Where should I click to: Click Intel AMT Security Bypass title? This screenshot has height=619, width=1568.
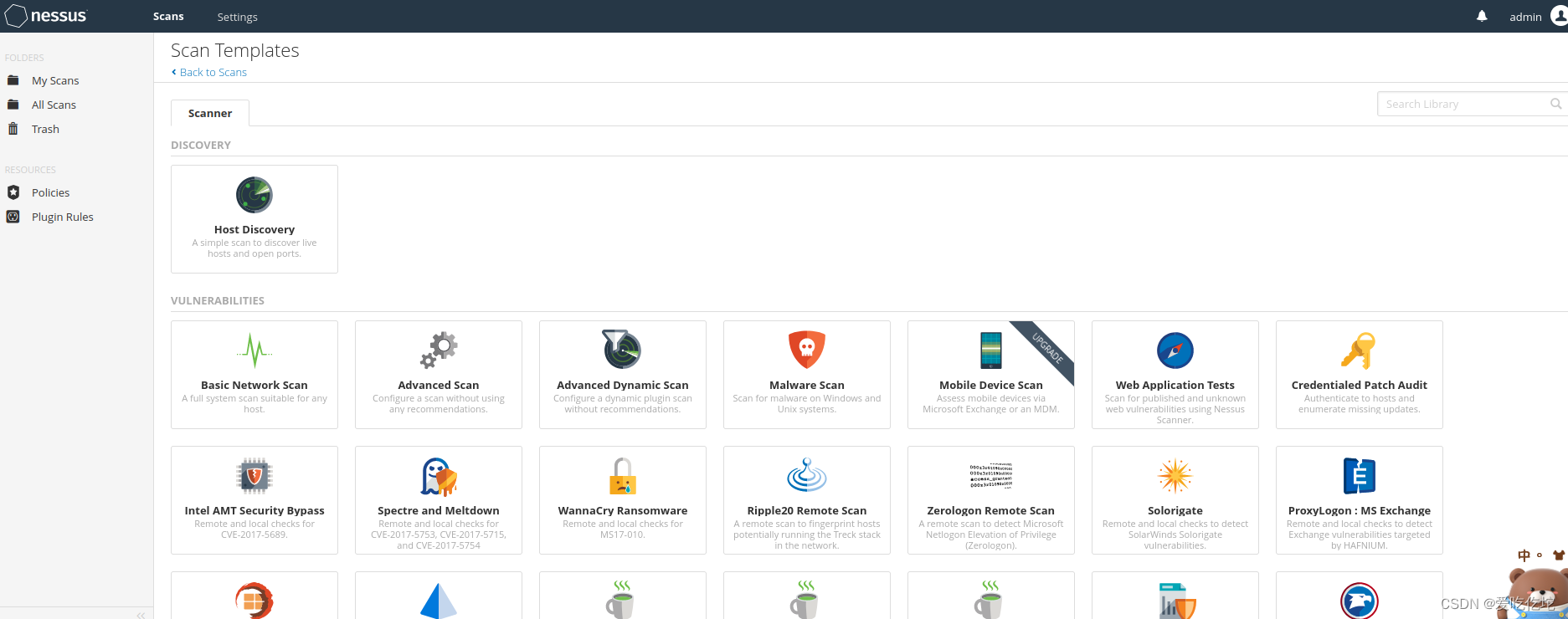(254, 510)
